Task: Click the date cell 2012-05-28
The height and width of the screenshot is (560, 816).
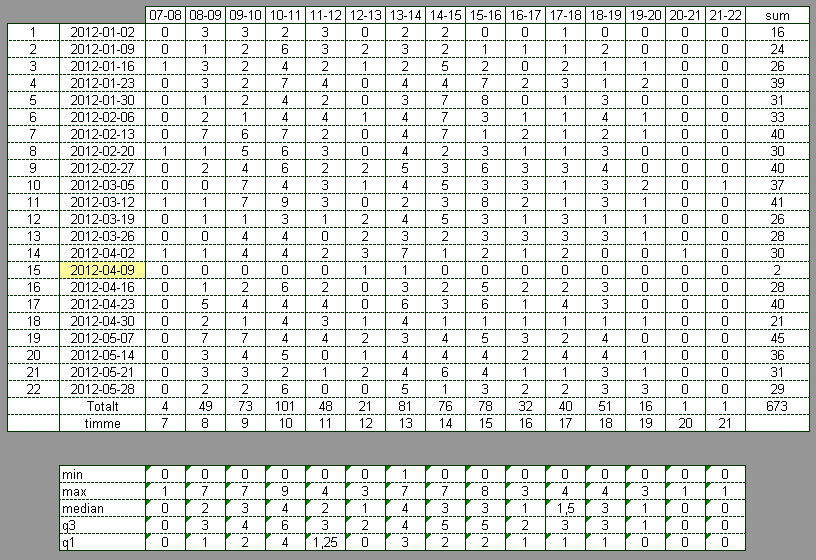Action: point(103,389)
